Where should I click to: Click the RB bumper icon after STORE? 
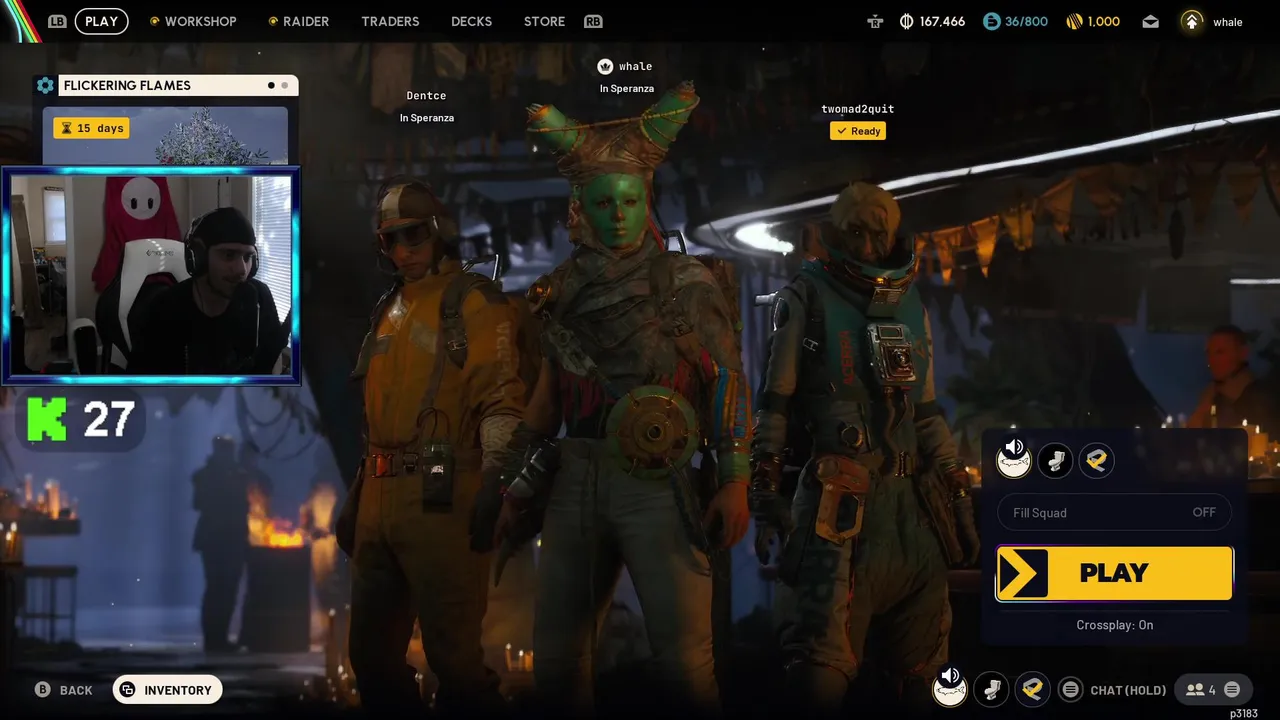tap(593, 21)
